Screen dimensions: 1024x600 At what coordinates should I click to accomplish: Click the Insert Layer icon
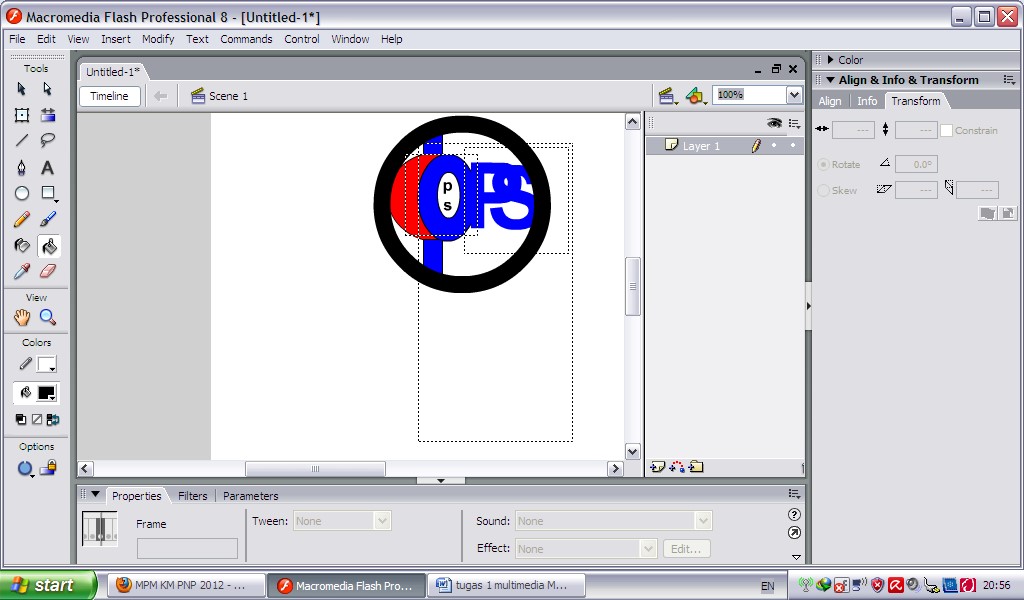[x=658, y=466]
